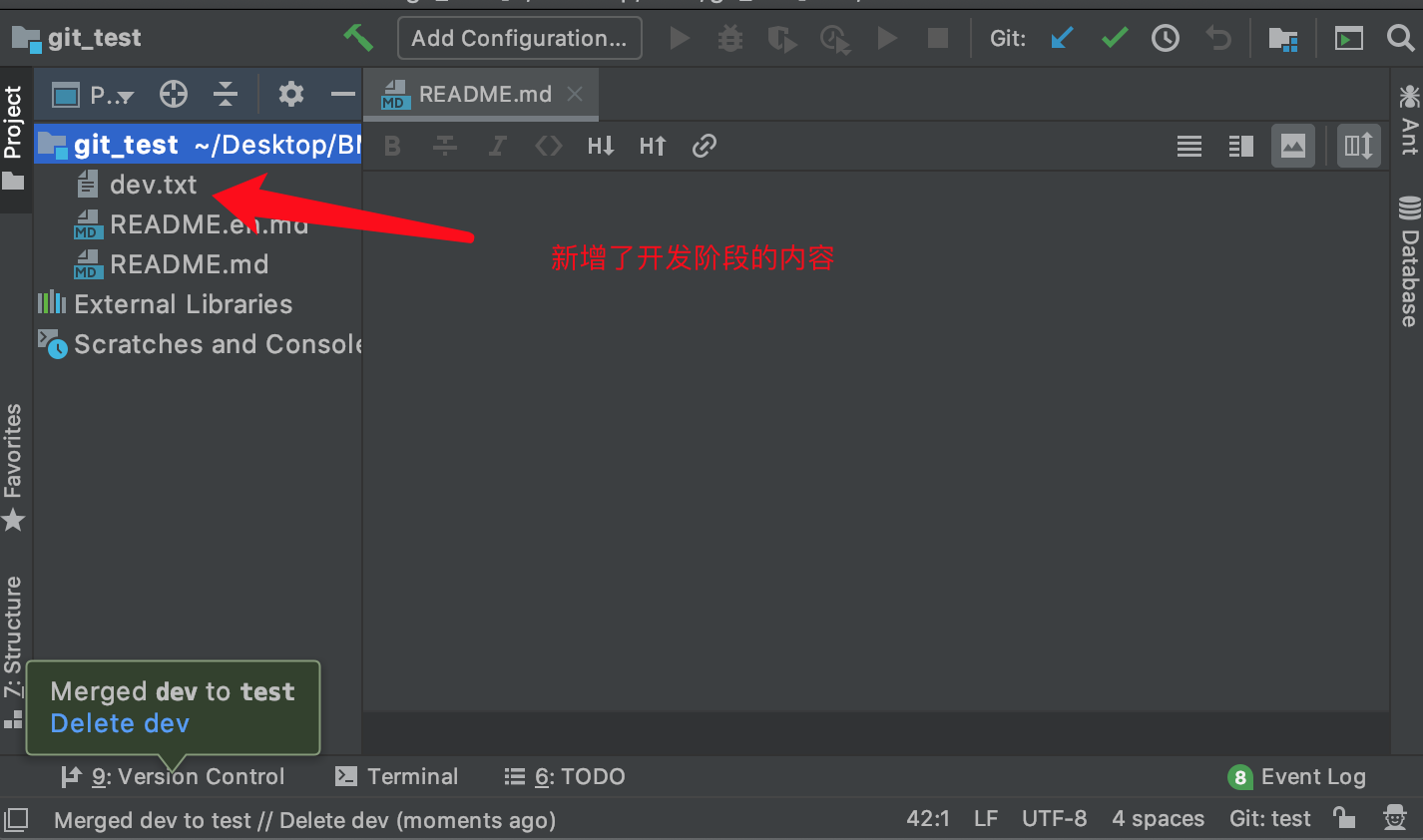Toggle Strikethrough markdown formatting

coord(445,146)
